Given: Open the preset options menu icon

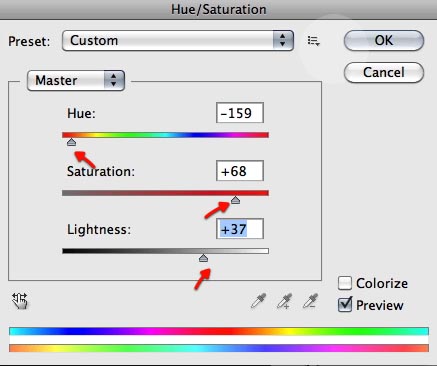Looking at the screenshot, I should 313,41.
